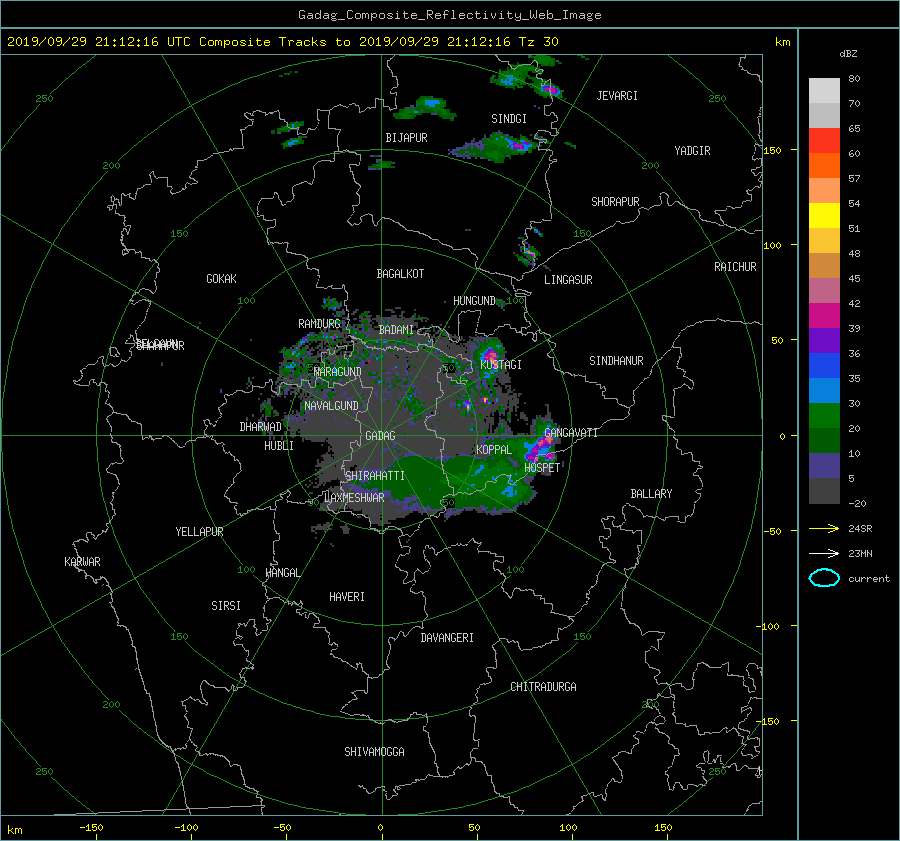This screenshot has height=841, width=900.
Task: Click the SHIVAMOGGA city label
Action: pyautogui.click(x=374, y=752)
